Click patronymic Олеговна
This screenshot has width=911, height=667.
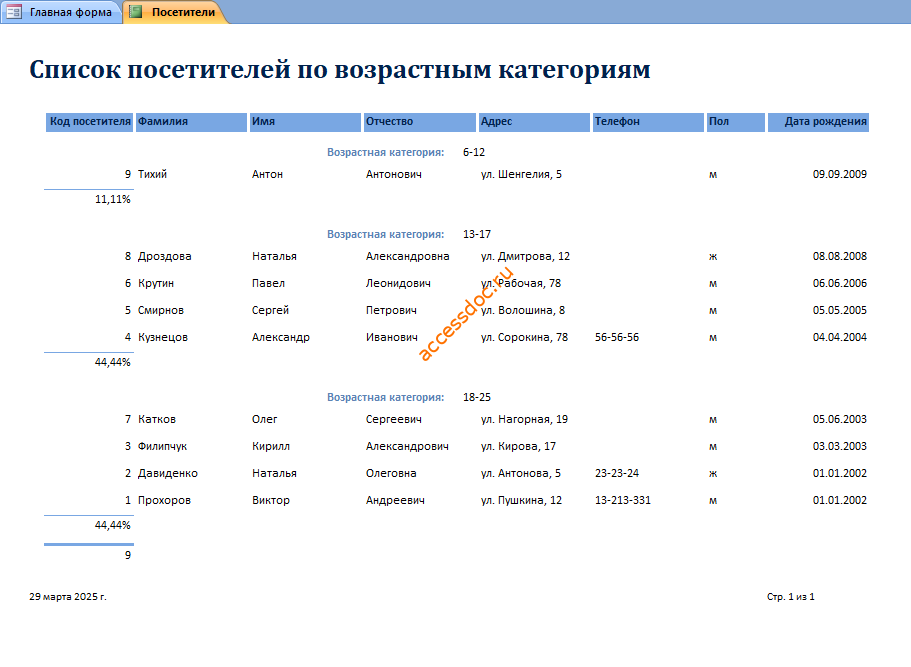pos(391,474)
